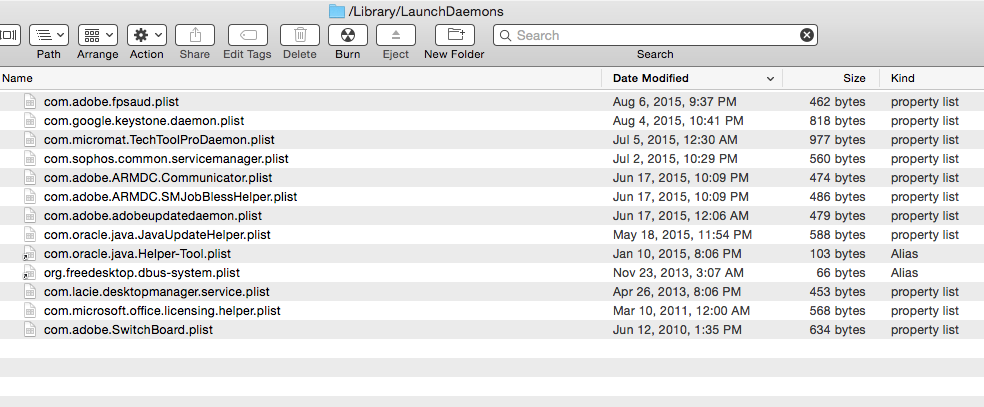Click date Jul 5, 2015, 12:30 AM
The image size is (984, 407).
[675, 139]
